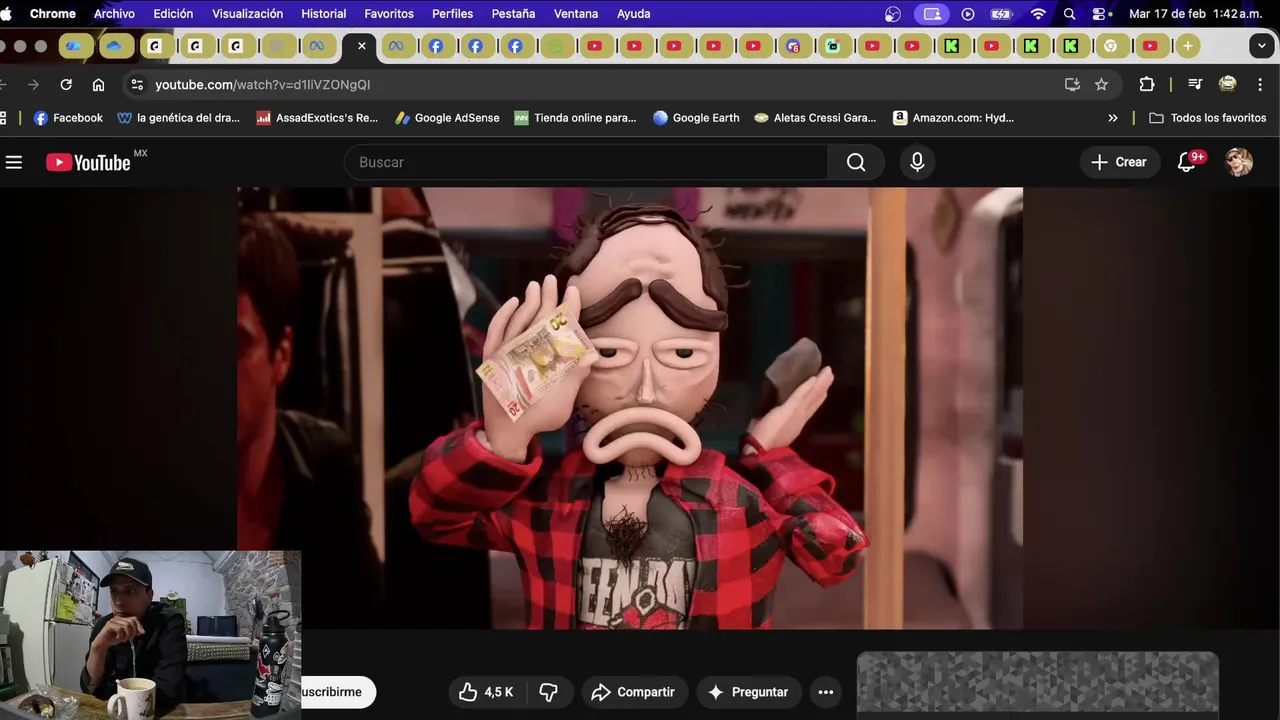
Task: Open a new tab with plus button
Action: [1187, 46]
